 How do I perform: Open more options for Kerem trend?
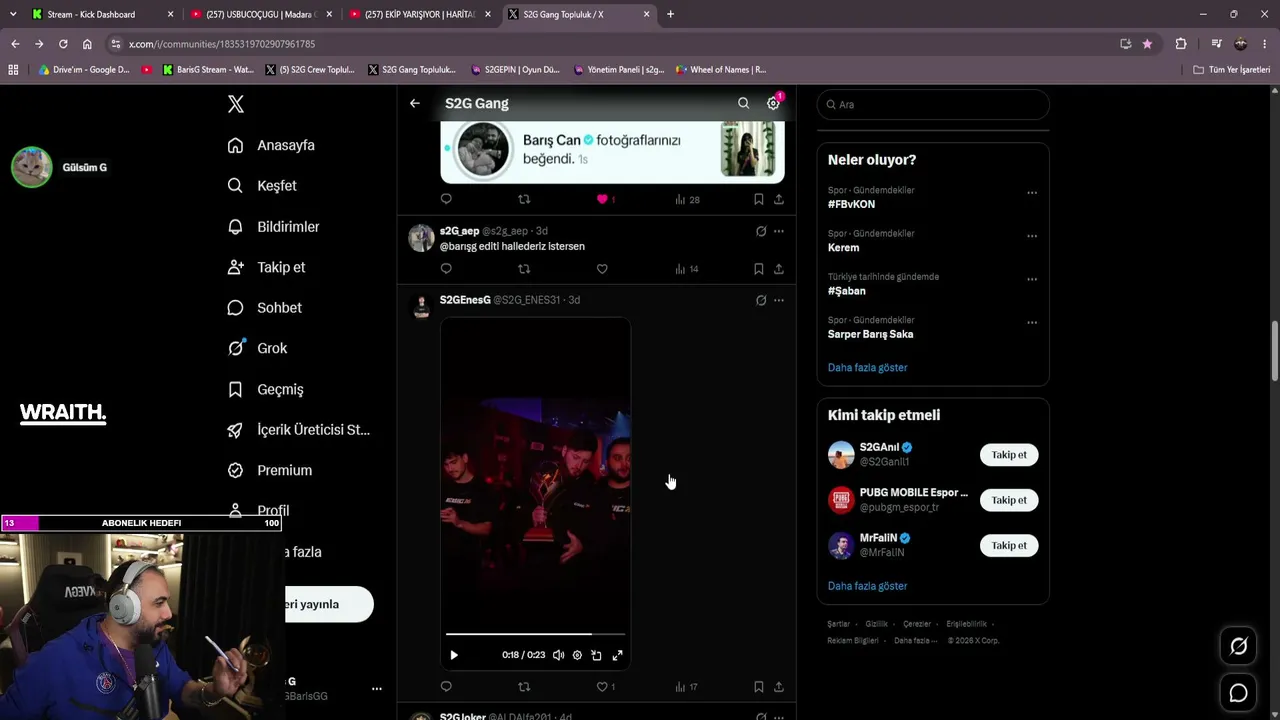click(1032, 236)
